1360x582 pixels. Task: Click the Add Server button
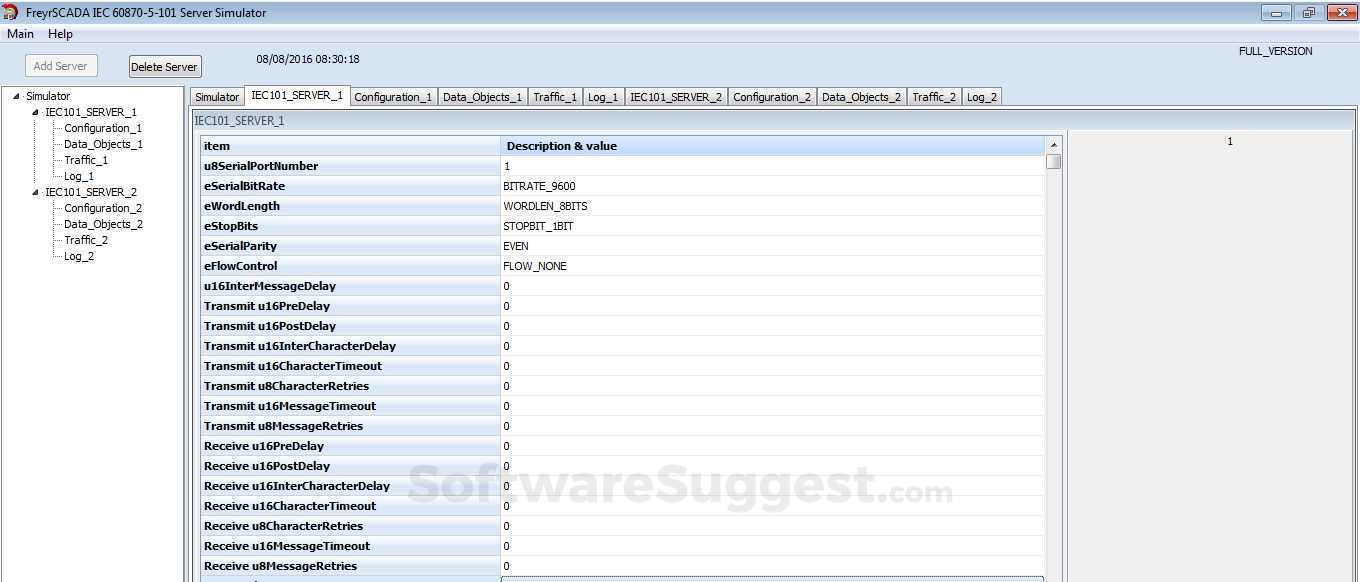(x=61, y=65)
